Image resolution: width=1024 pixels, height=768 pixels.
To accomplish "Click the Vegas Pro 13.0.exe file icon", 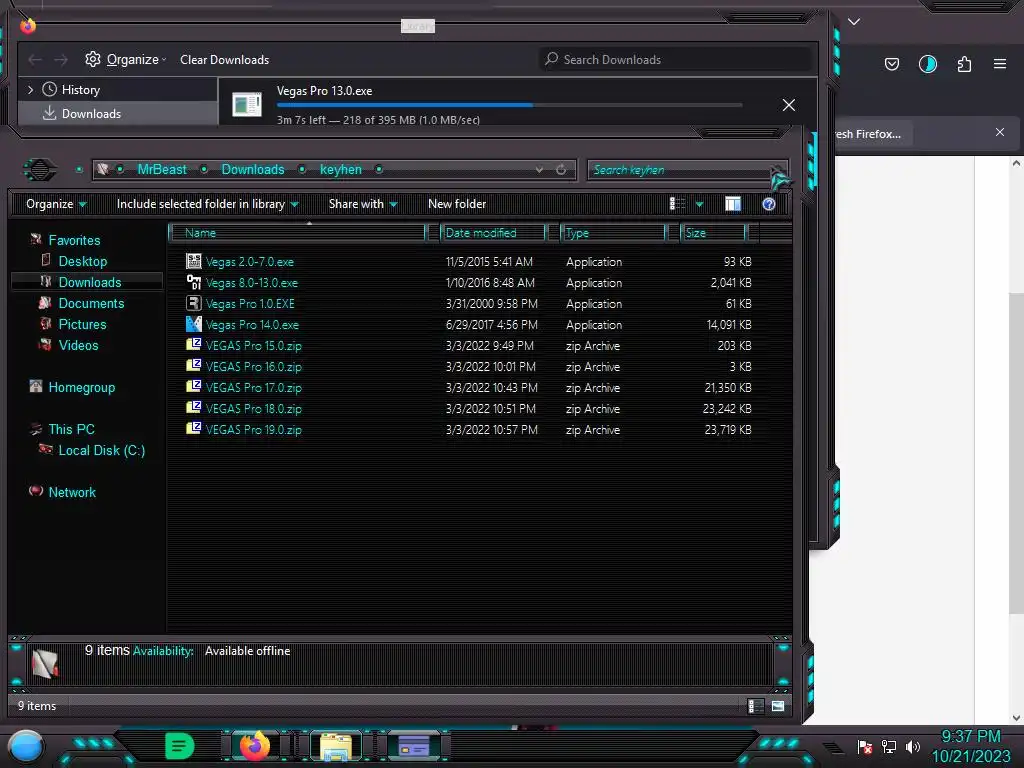I will (247, 104).
